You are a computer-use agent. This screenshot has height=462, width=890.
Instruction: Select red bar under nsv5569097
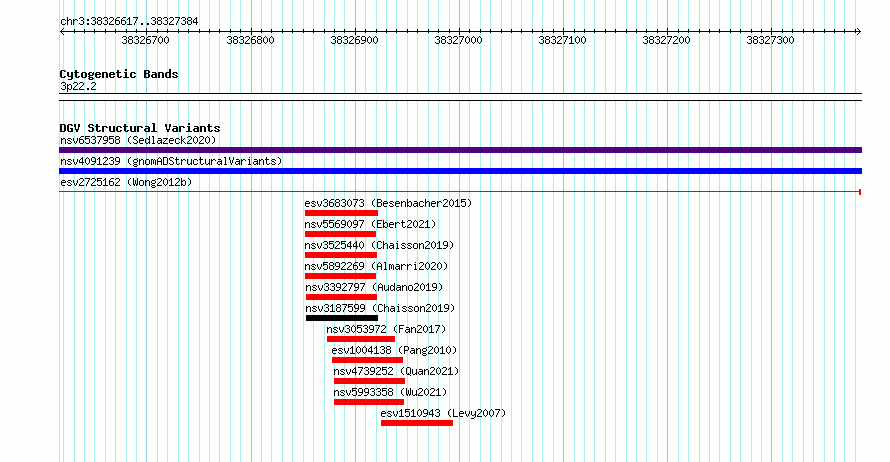(340, 234)
